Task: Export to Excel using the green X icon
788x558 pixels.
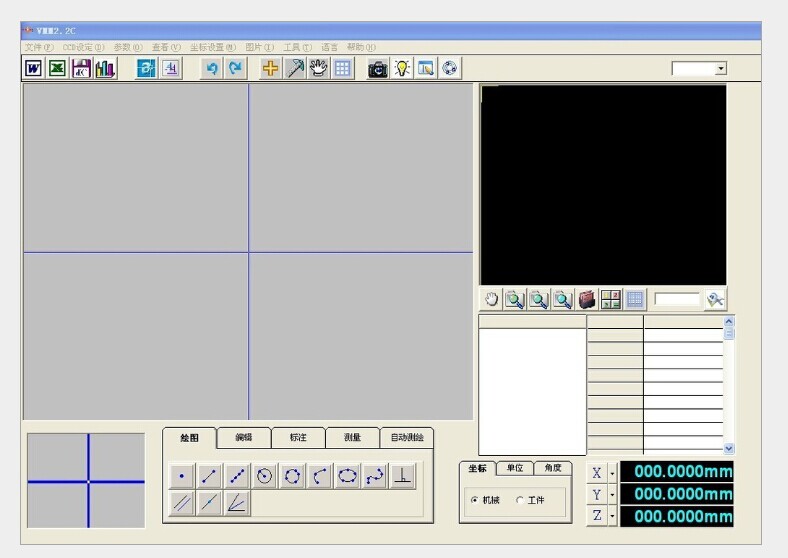Action: [x=57, y=68]
